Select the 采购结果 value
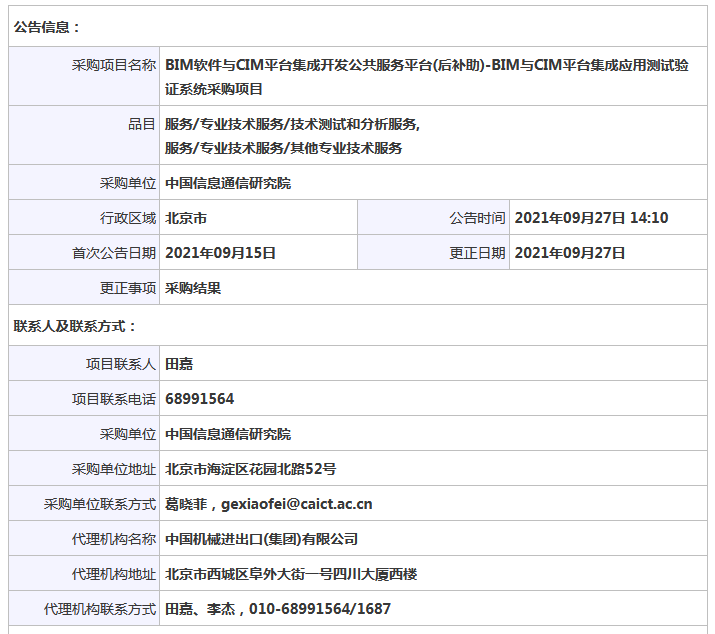715x634 pixels. [x=193, y=288]
